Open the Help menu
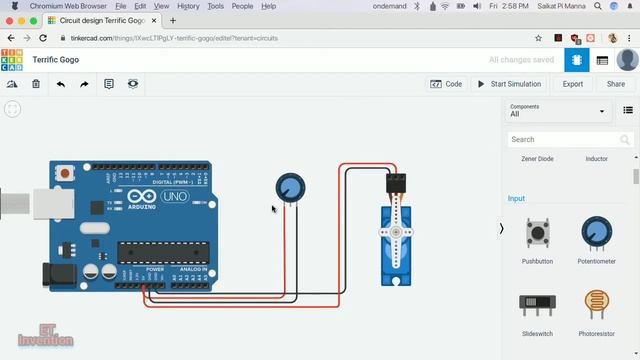 point(269,6)
